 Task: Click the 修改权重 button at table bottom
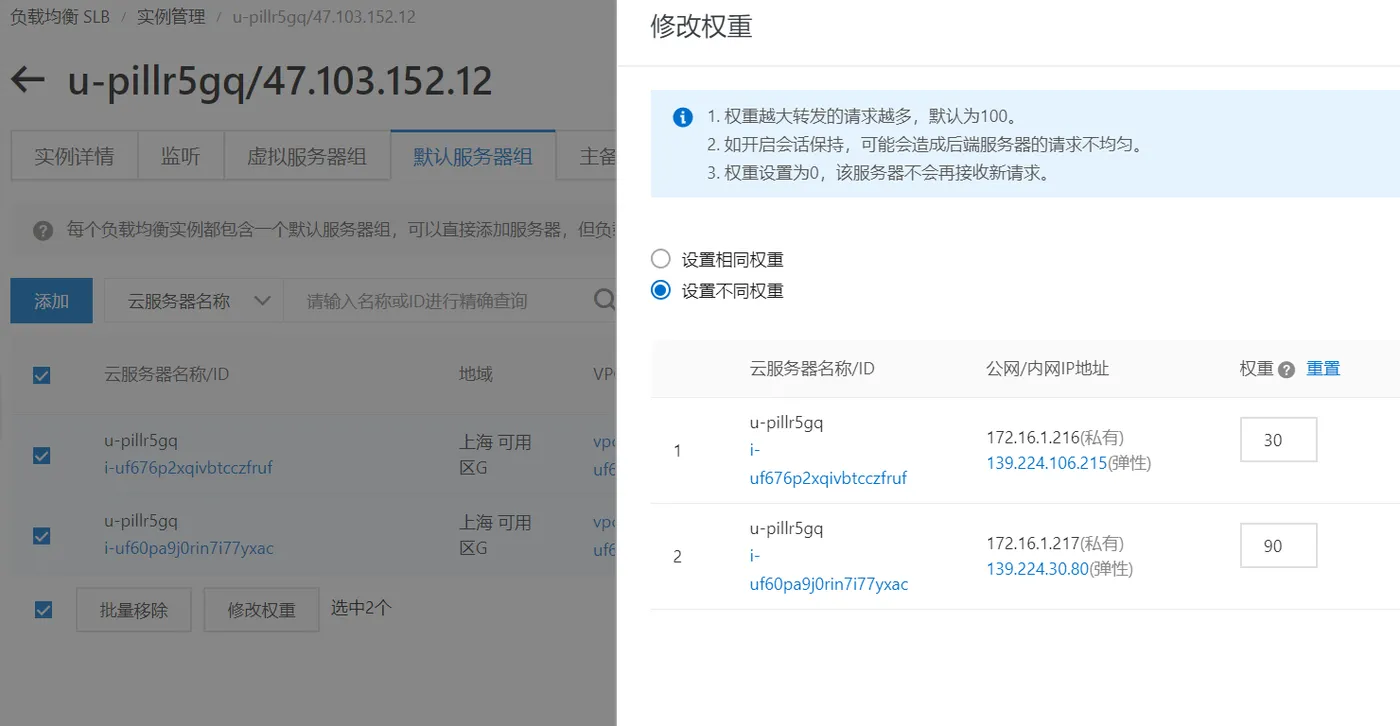[x=262, y=610]
